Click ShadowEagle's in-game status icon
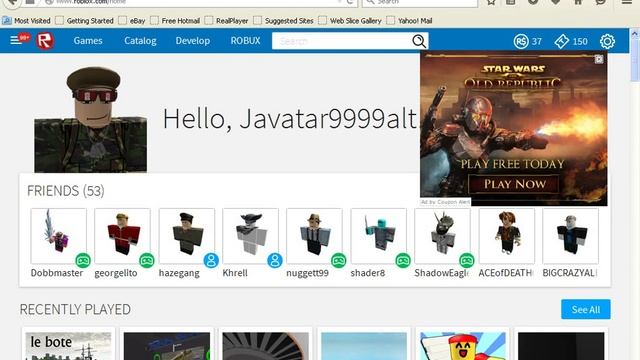The height and width of the screenshot is (360, 640). click(x=467, y=260)
